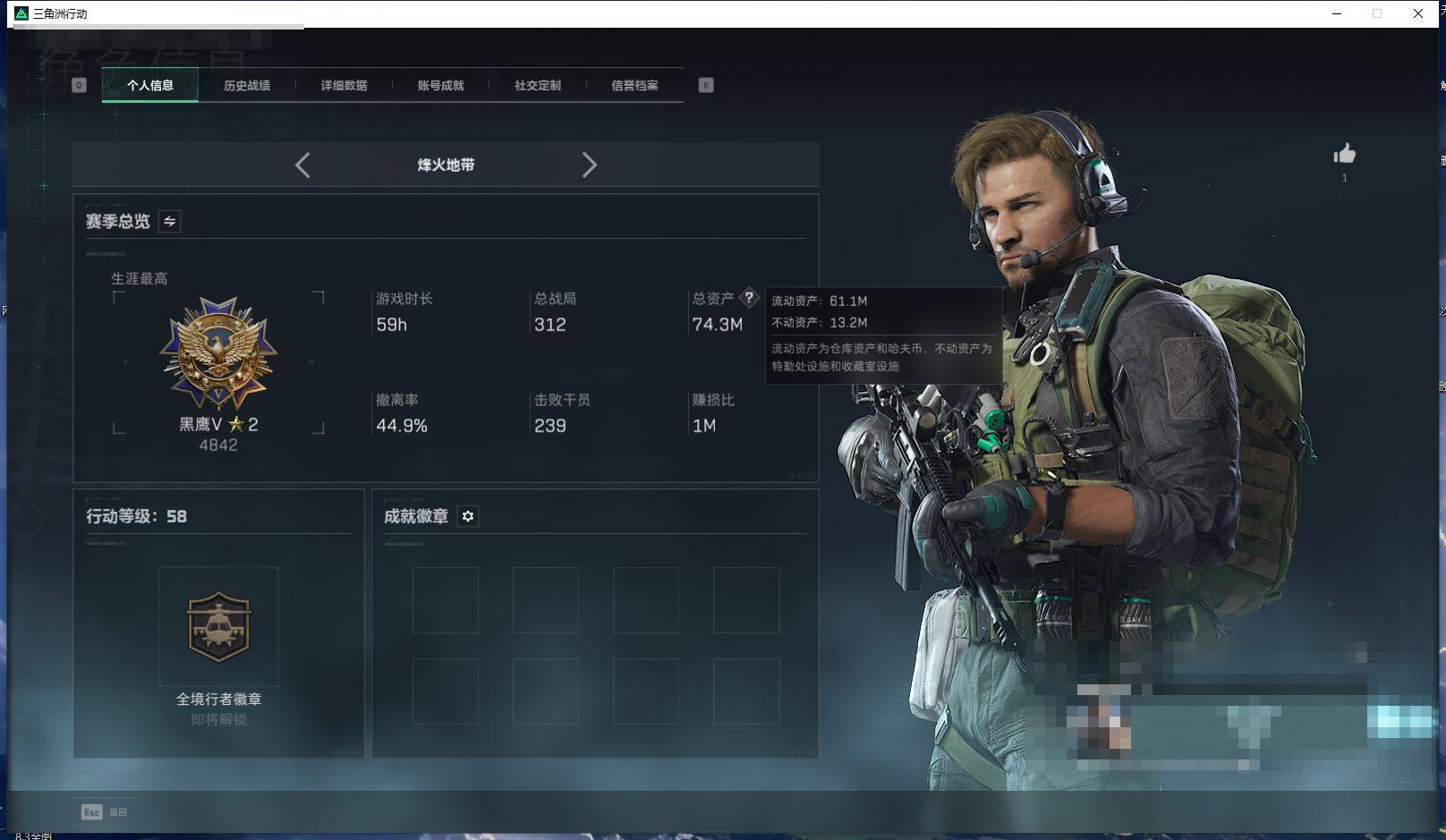Select the third empty badge slot in top row
Screen dimensions: 1446x840
646,600
